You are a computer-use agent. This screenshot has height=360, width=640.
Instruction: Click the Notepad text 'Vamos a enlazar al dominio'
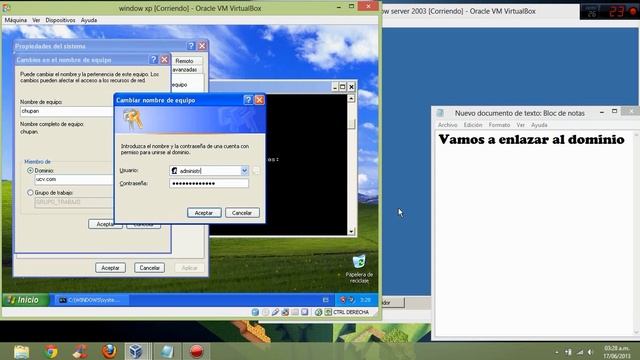pyautogui.click(x=531, y=140)
